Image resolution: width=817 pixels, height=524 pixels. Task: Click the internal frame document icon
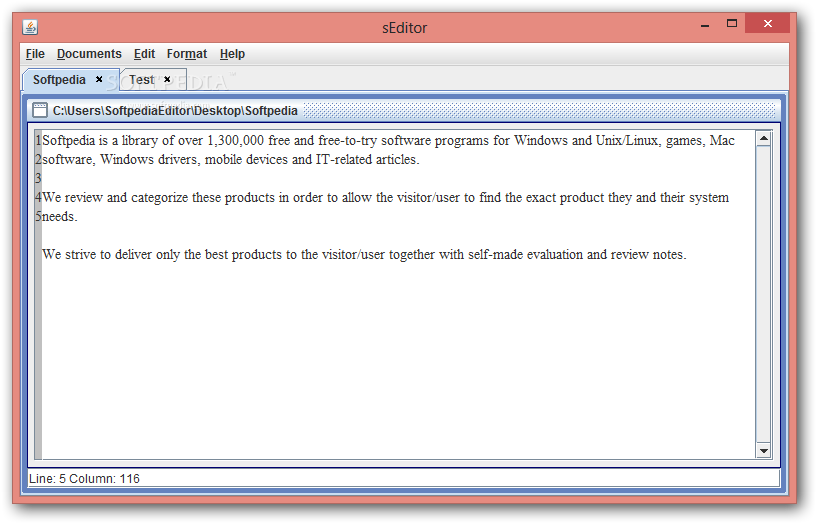[x=40, y=110]
